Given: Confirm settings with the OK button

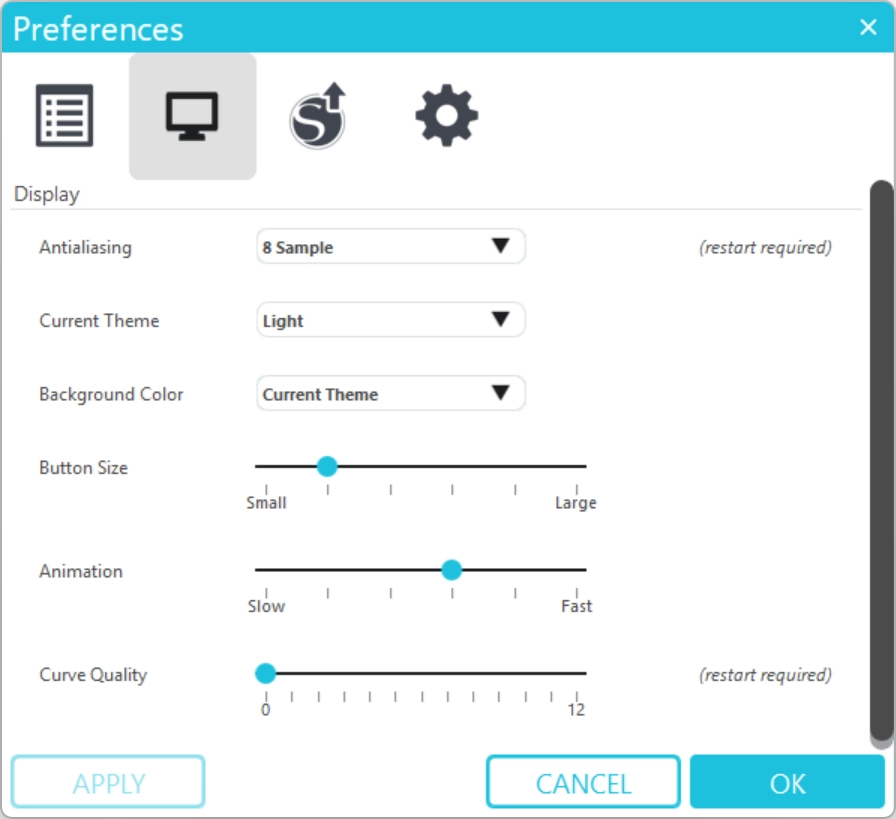Looking at the screenshot, I should 787,782.
